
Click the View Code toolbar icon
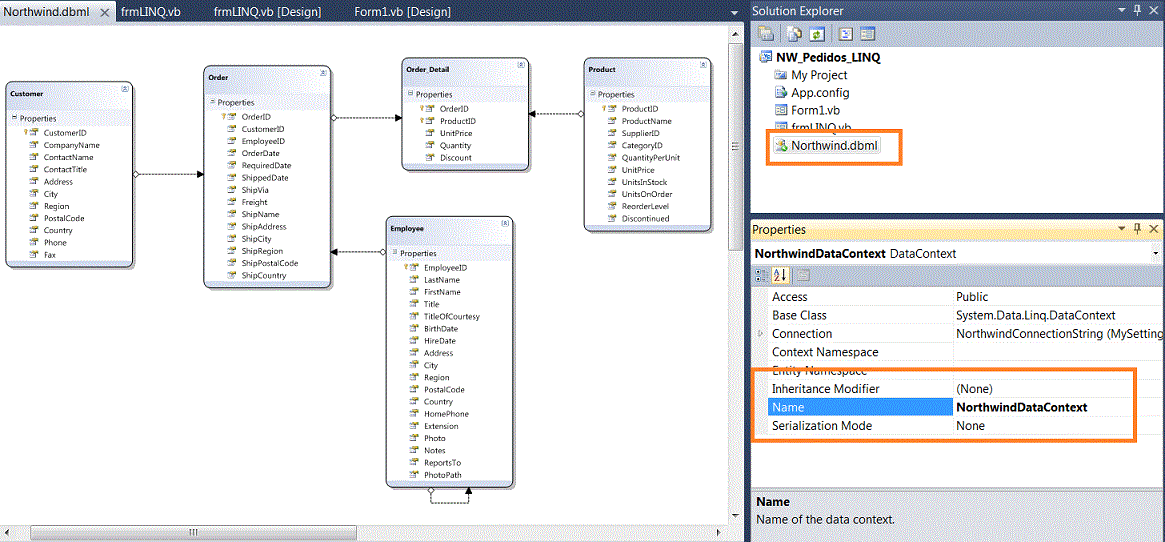click(x=846, y=34)
